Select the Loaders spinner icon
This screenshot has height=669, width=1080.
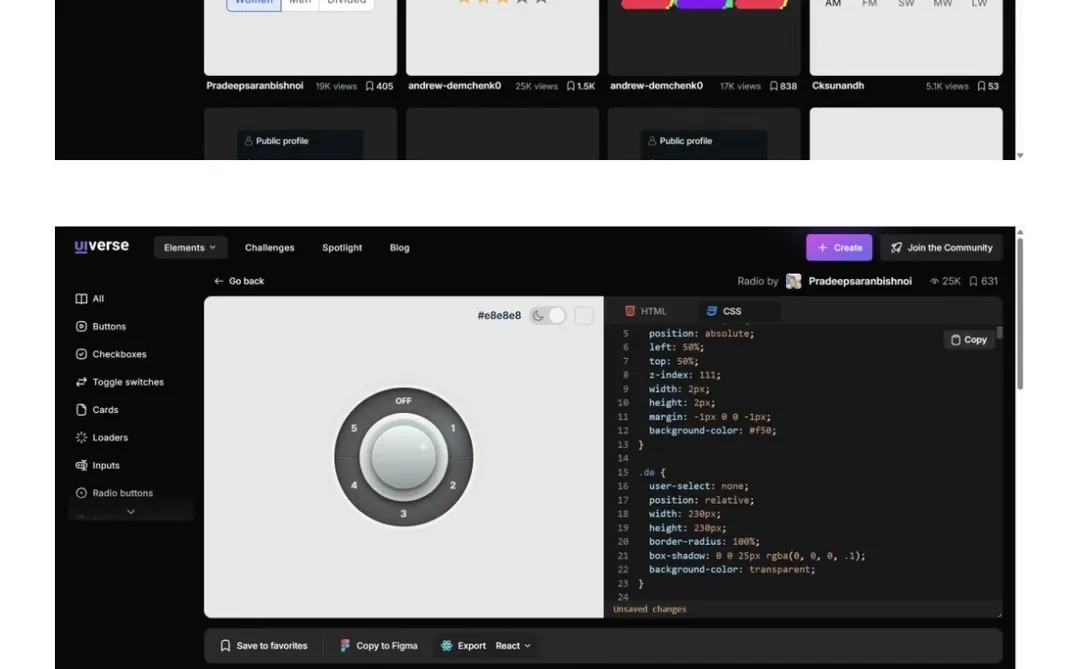(81, 437)
